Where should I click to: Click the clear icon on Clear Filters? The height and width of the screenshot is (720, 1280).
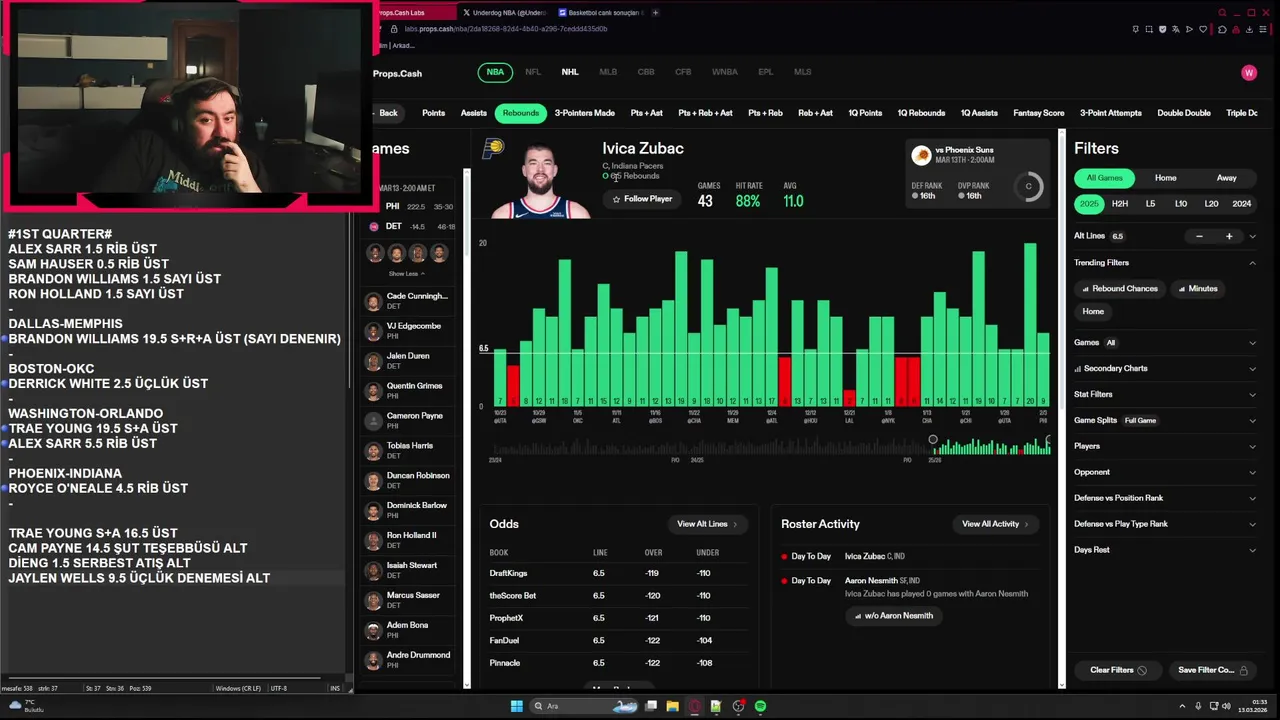1142,670
